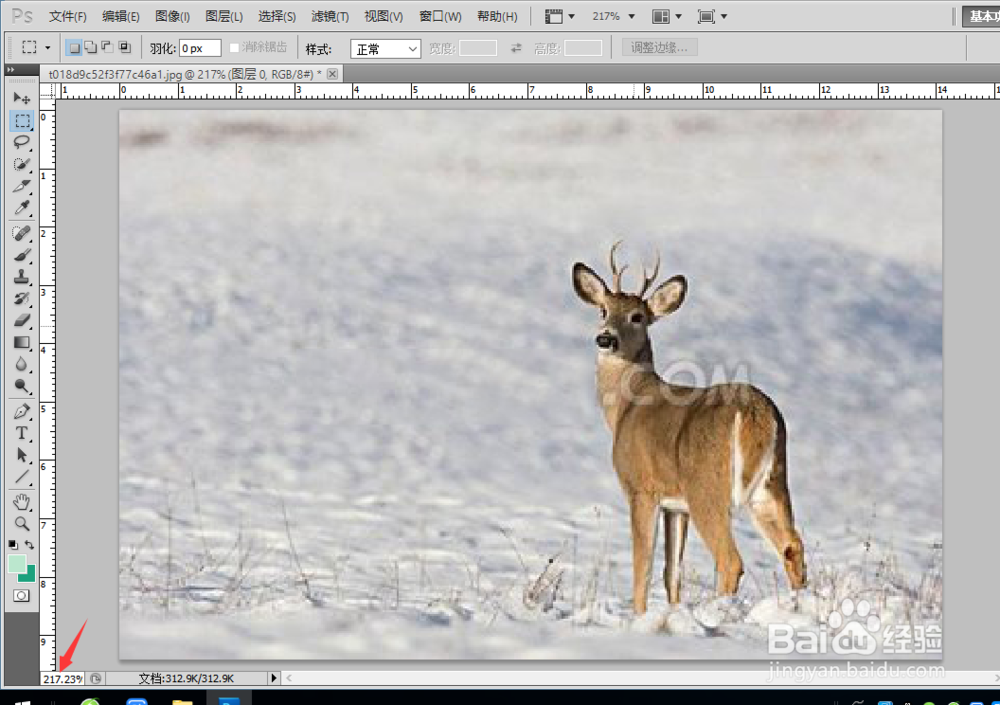This screenshot has height=705, width=1000.
Task: Select the Spot Healing Brush tool
Action: tap(22, 234)
